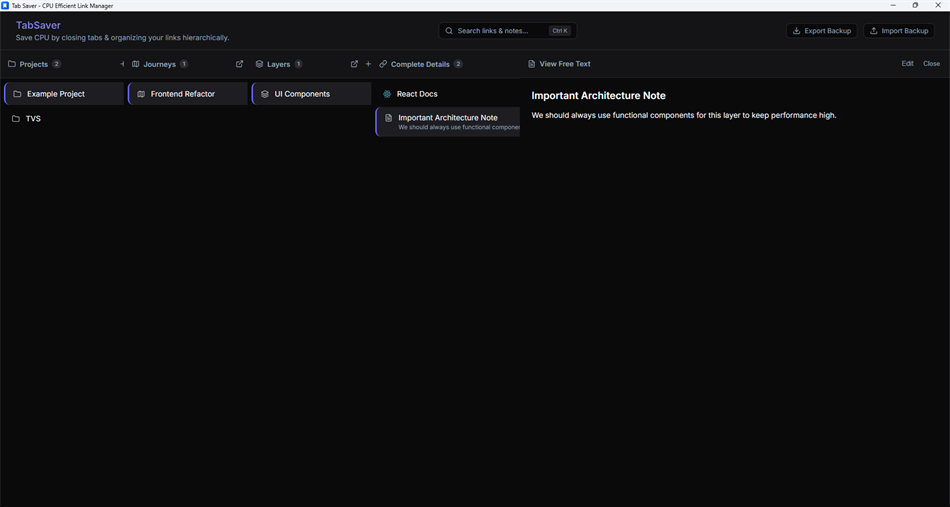Open the UI Components layer

pos(311,94)
